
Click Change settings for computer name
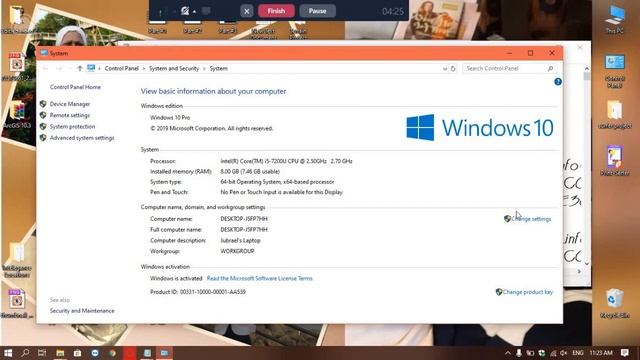pos(531,219)
